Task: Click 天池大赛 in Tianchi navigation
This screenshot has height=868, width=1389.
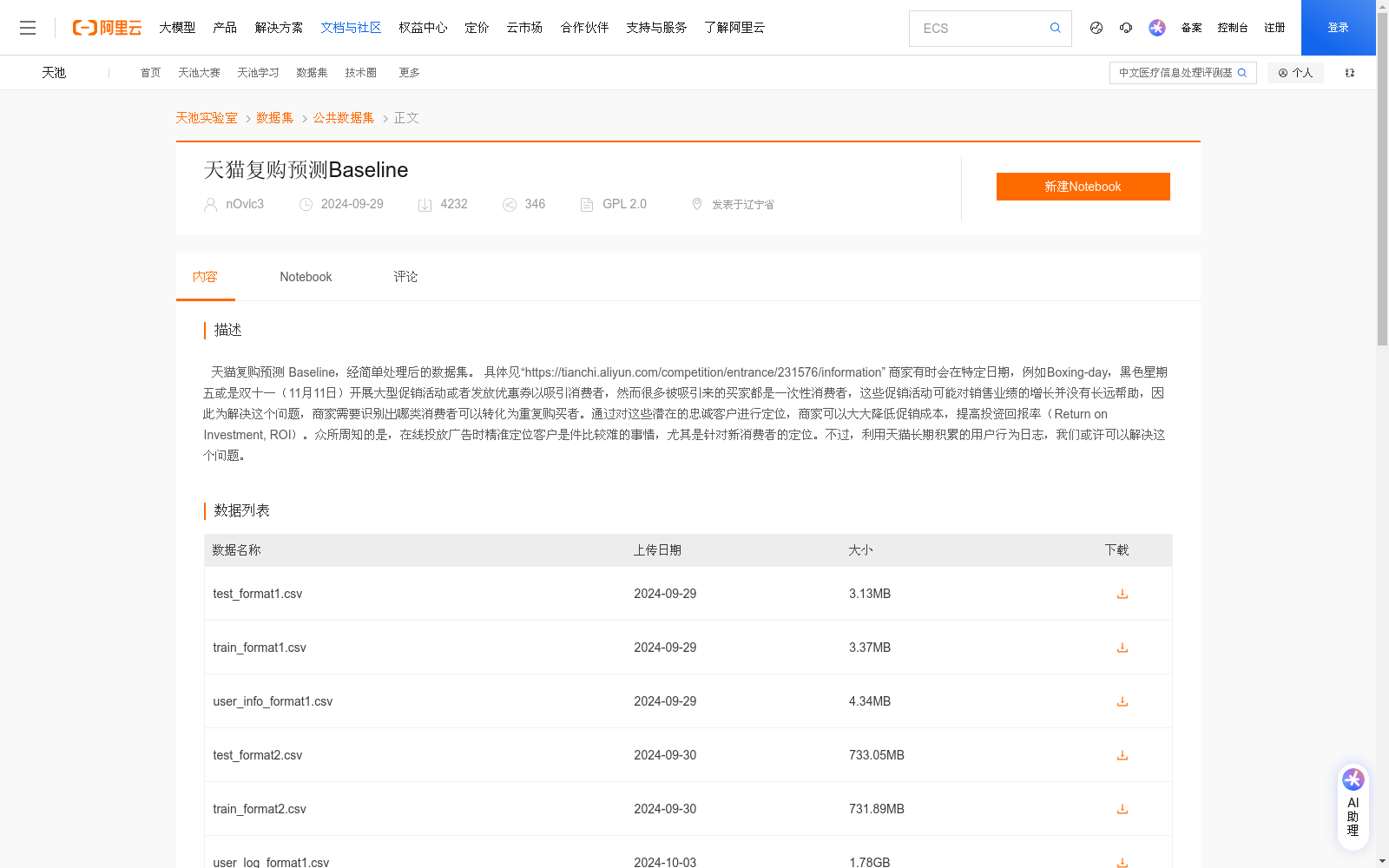Action: 199,73
